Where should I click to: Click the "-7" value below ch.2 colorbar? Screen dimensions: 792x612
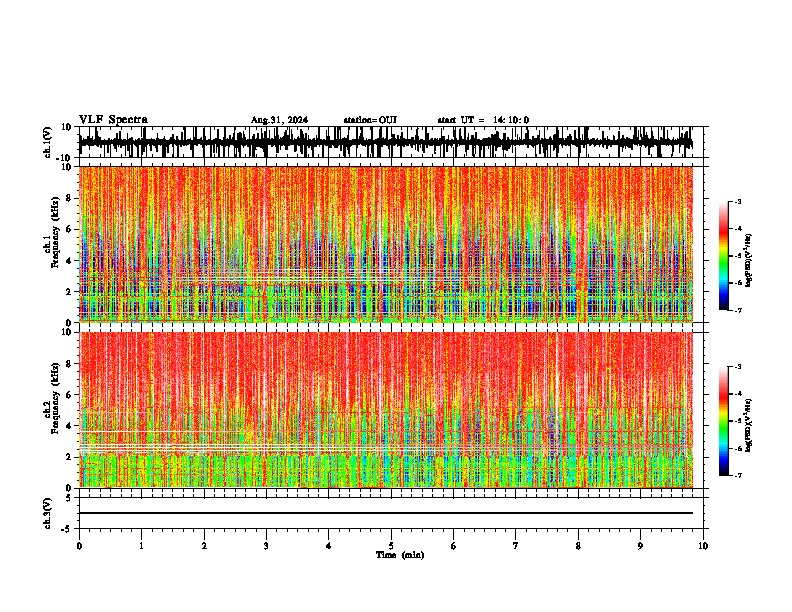tap(737, 475)
